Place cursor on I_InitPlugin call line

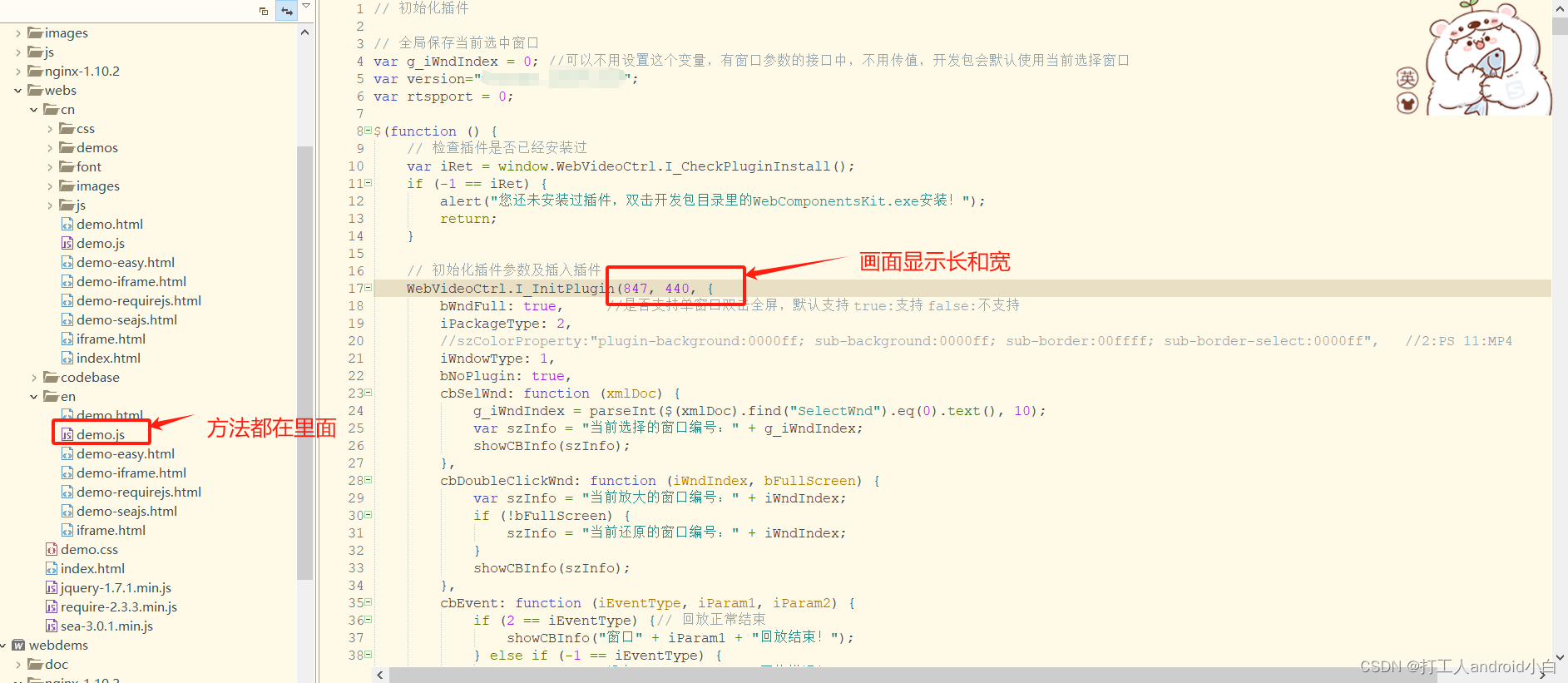[962, 289]
